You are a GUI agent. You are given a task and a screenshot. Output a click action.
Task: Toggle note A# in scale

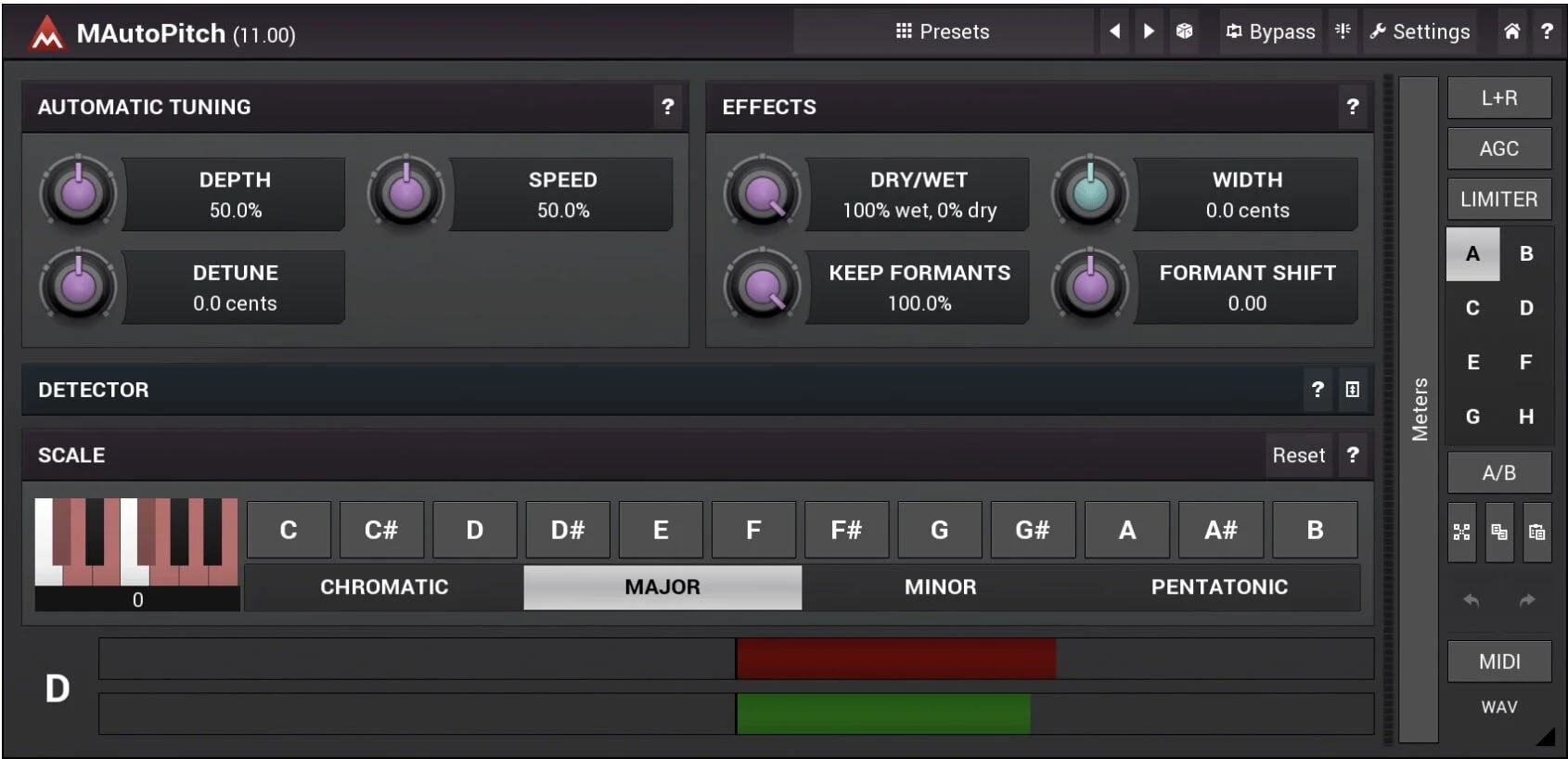tap(1221, 531)
